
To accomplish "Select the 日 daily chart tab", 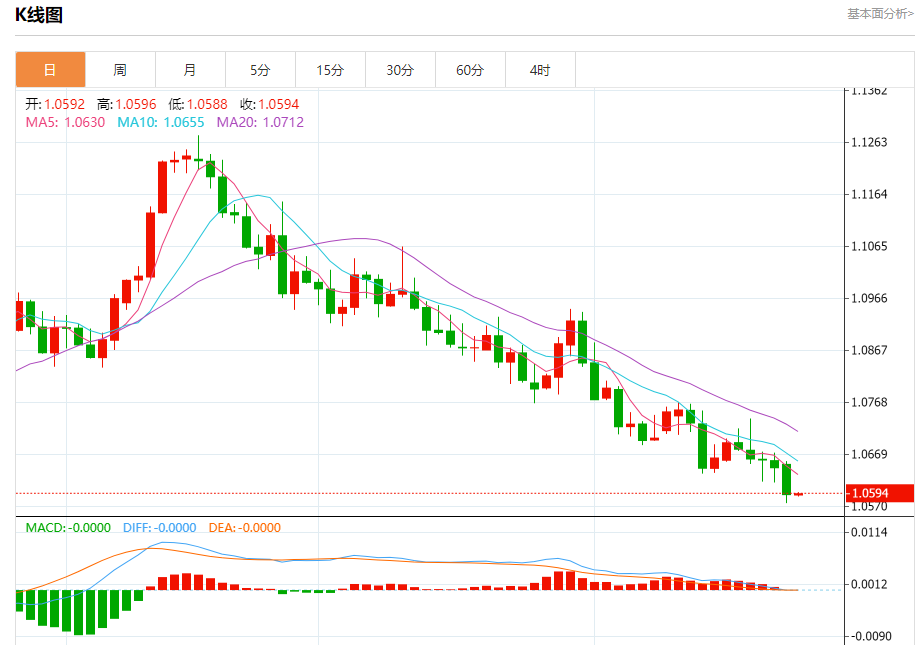I will pyautogui.click(x=51, y=70).
